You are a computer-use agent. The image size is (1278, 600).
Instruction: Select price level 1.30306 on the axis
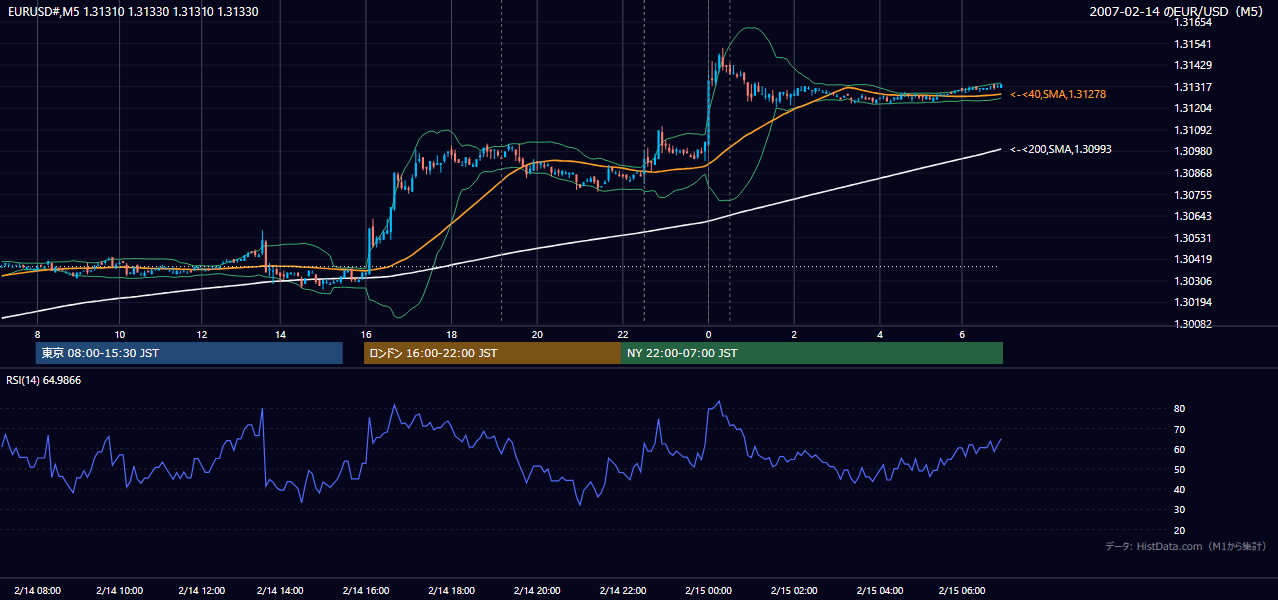[1192, 281]
